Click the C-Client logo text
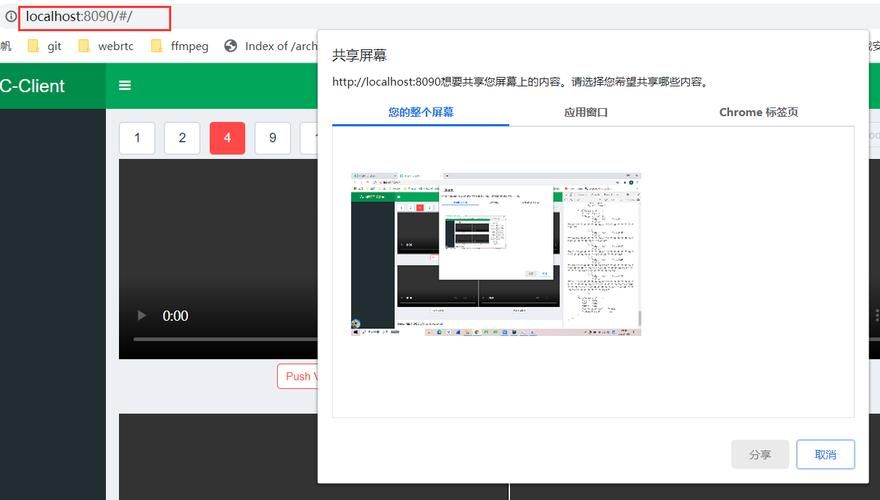 pos(33,86)
